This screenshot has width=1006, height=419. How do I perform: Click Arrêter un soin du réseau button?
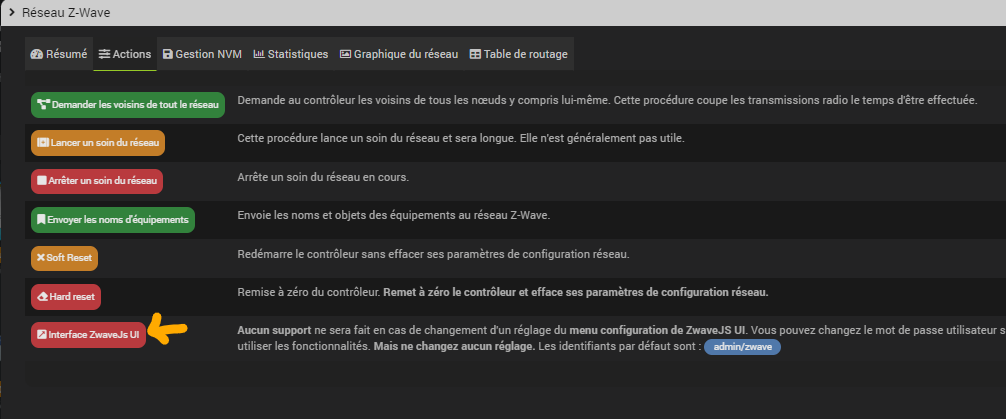pyautogui.click(x=97, y=181)
